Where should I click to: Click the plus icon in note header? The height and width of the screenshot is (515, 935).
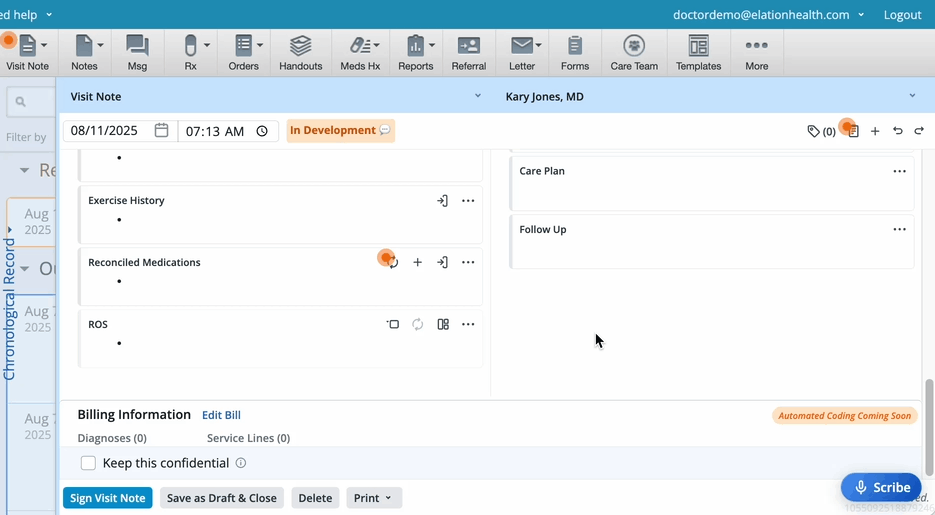click(x=875, y=131)
